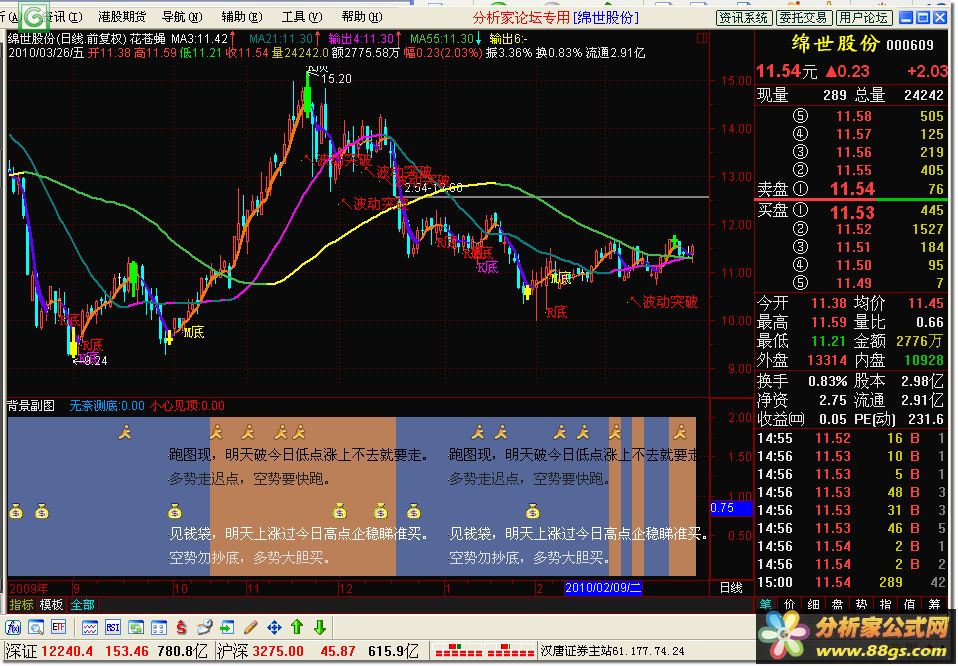
Task: Switch to the 盘 tab in quote panel
Action: pyautogui.click(x=838, y=604)
